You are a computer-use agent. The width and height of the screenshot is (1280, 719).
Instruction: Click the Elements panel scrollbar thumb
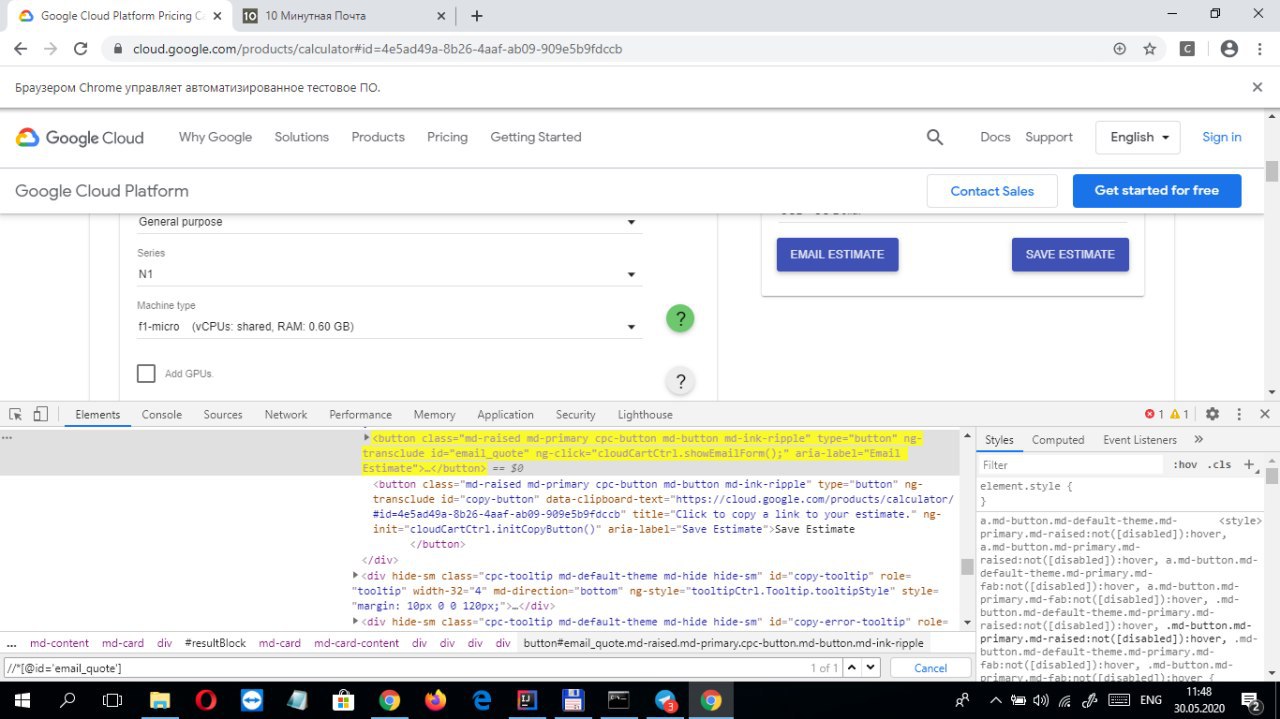967,567
